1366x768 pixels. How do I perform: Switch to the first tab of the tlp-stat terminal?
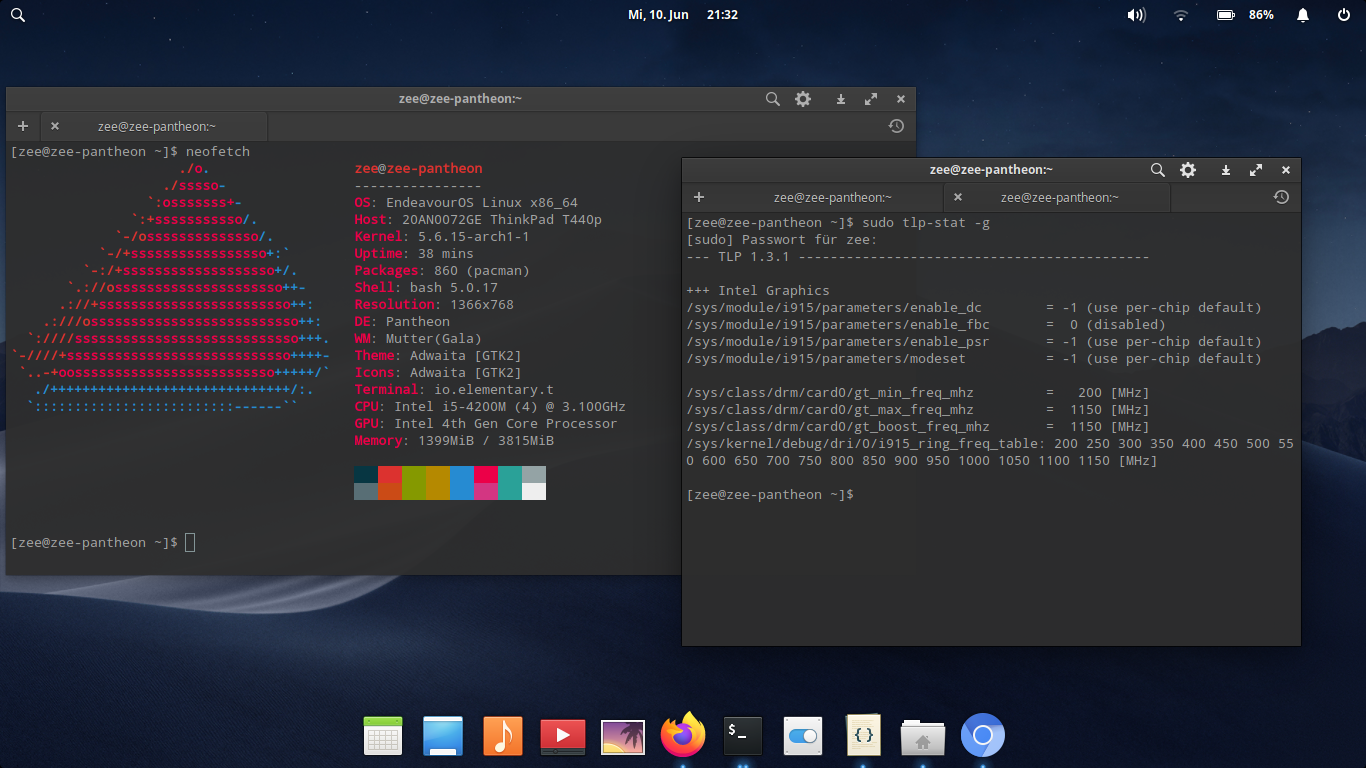pyautogui.click(x=832, y=197)
